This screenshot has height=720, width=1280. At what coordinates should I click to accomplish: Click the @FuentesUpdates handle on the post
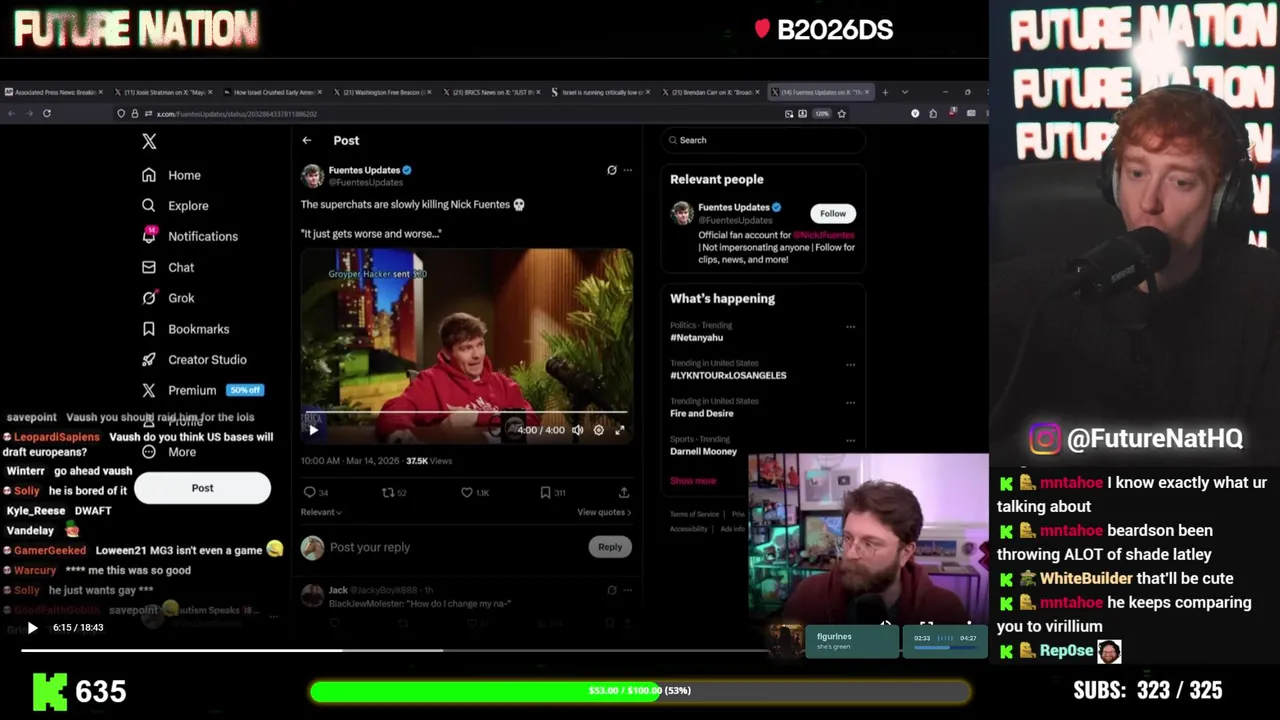click(x=366, y=183)
